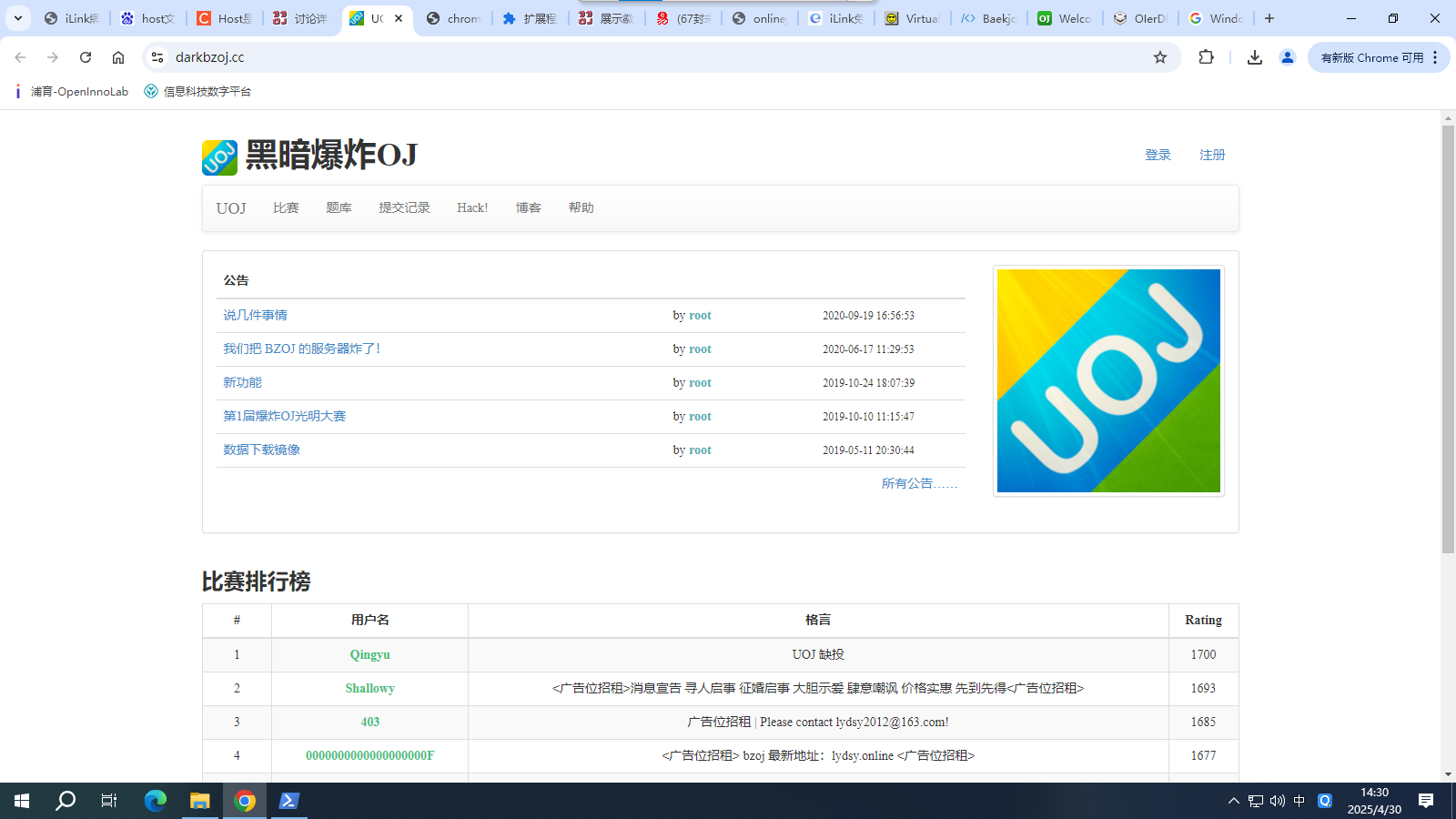The height and width of the screenshot is (819, 1456).
Task: Click the browser back arrow
Action: (x=20, y=57)
